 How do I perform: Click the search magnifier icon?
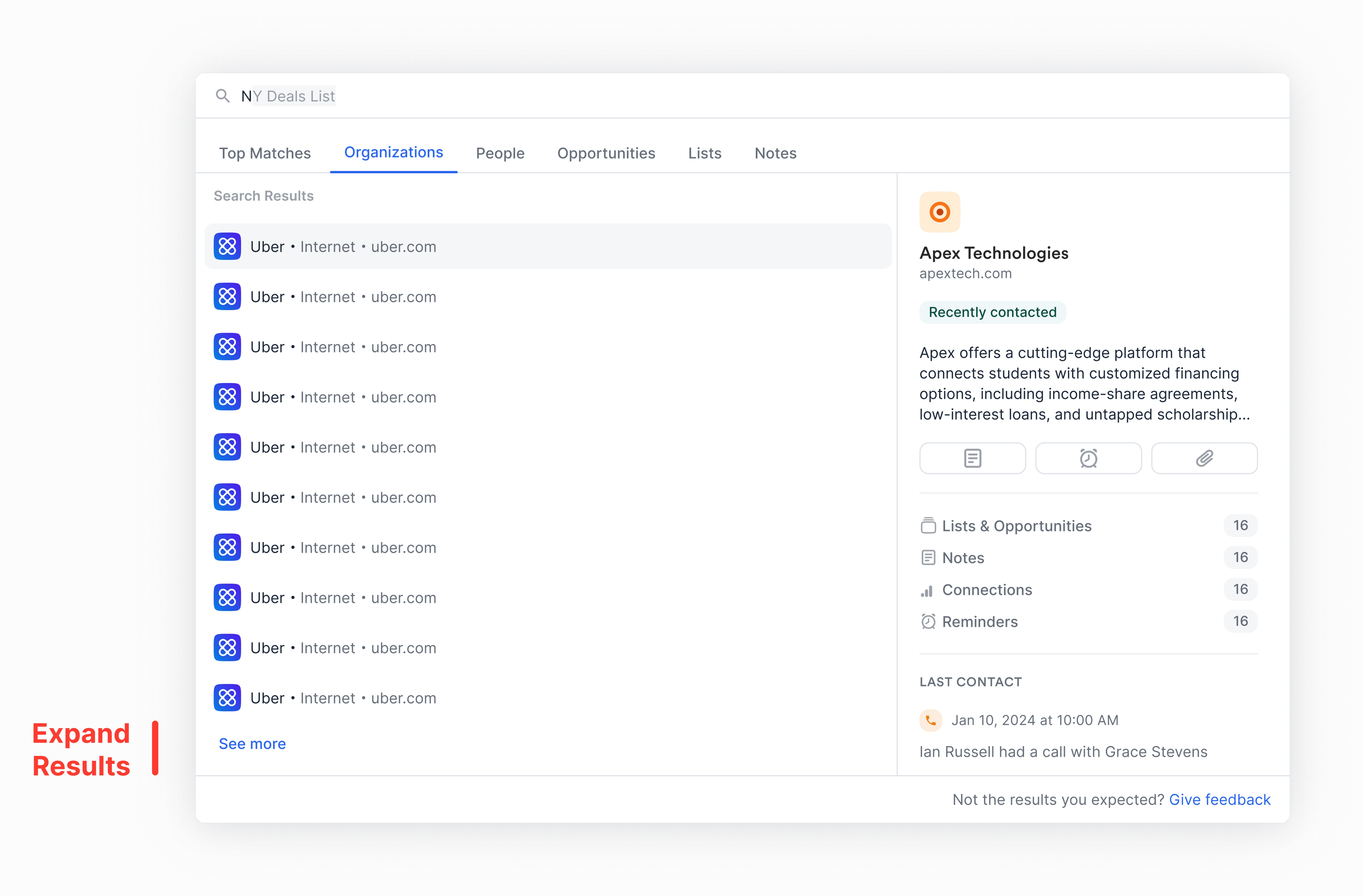click(222, 96)
